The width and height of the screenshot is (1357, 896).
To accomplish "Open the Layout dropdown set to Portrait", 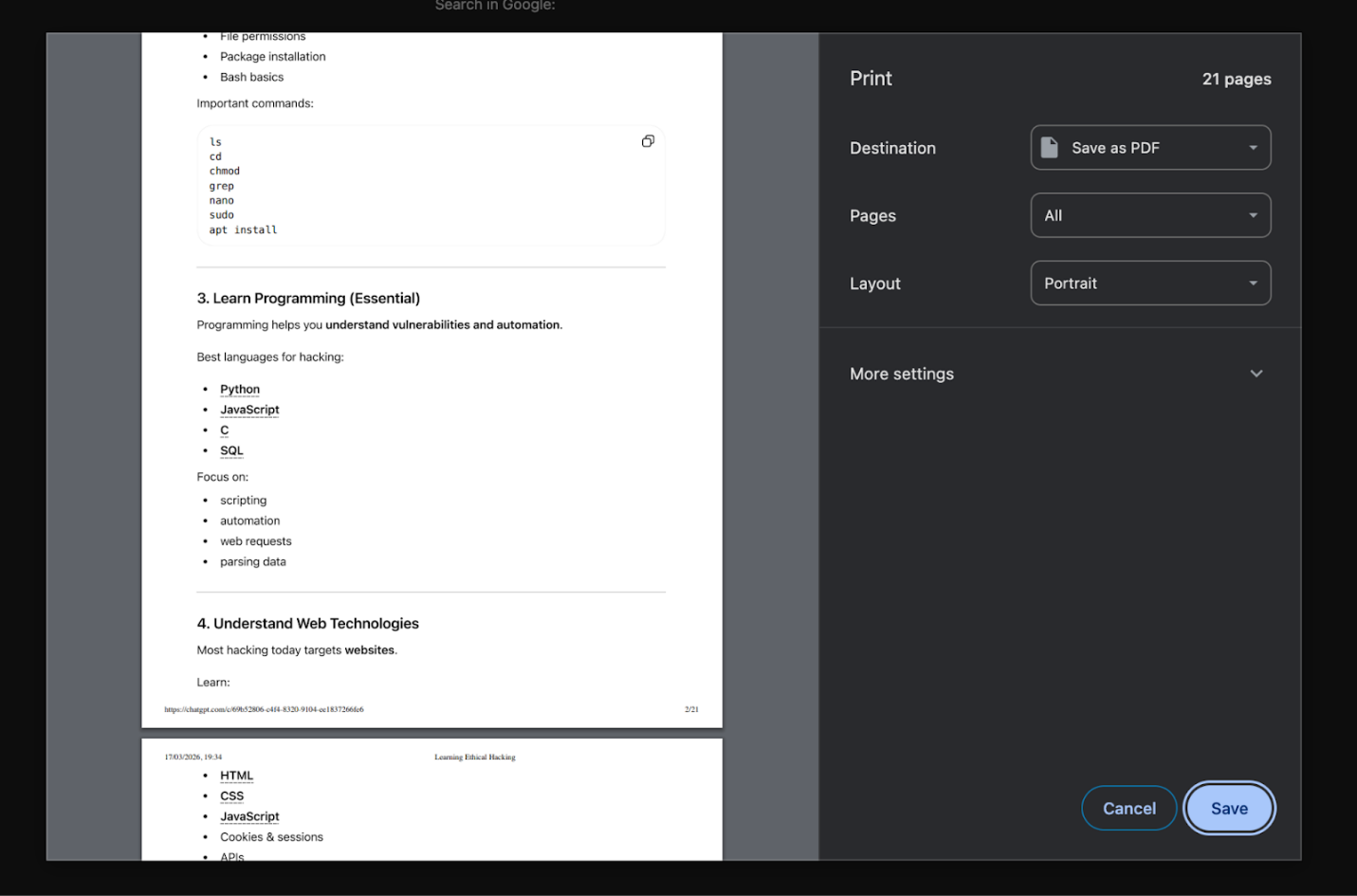I will (1150, 283).
